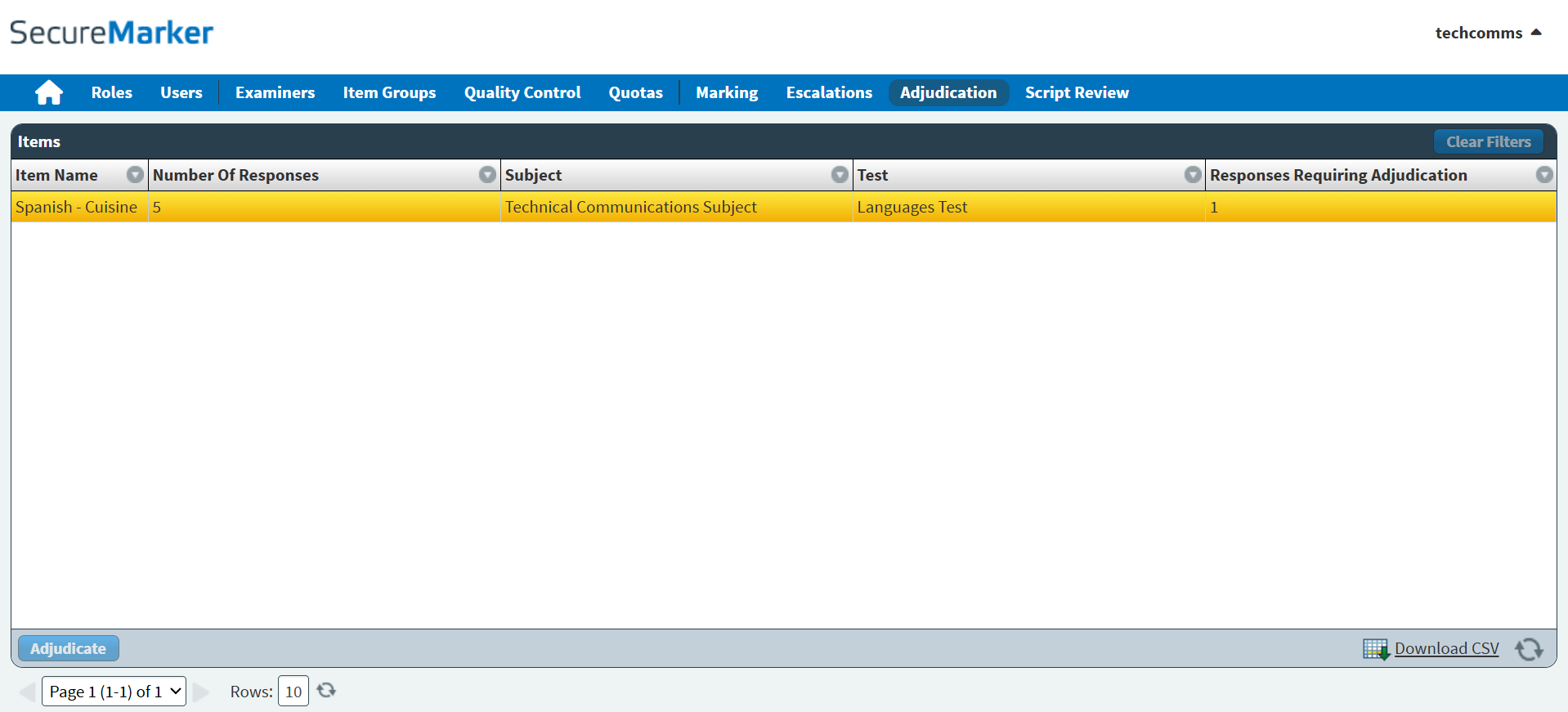Open the Subject column filter
The width and height of the screenshot is (1568, 712).
(840, 175)
